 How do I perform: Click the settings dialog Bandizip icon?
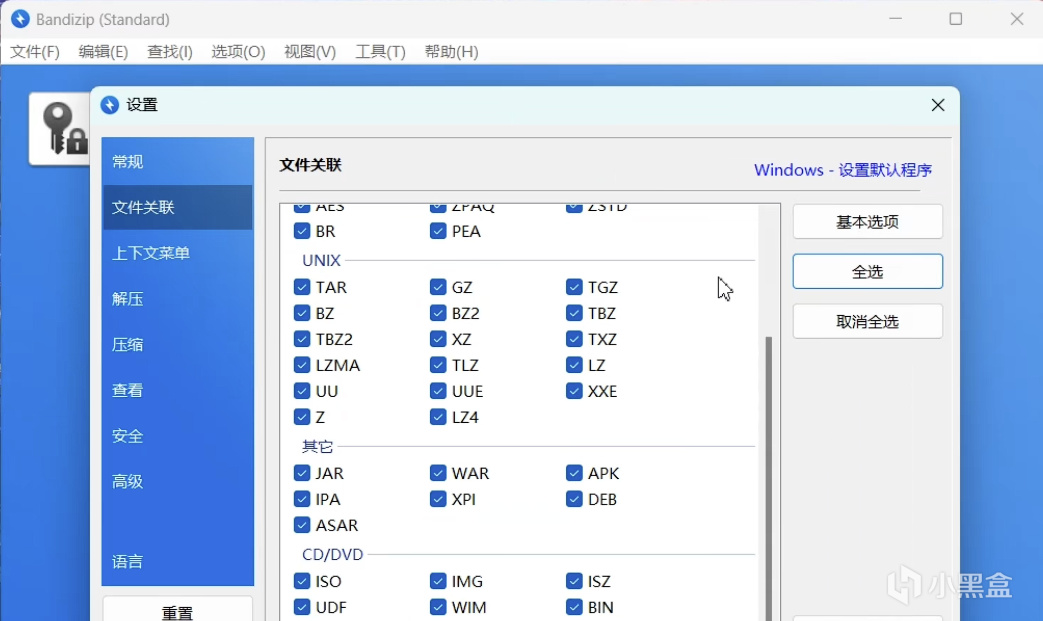point(110,105)
